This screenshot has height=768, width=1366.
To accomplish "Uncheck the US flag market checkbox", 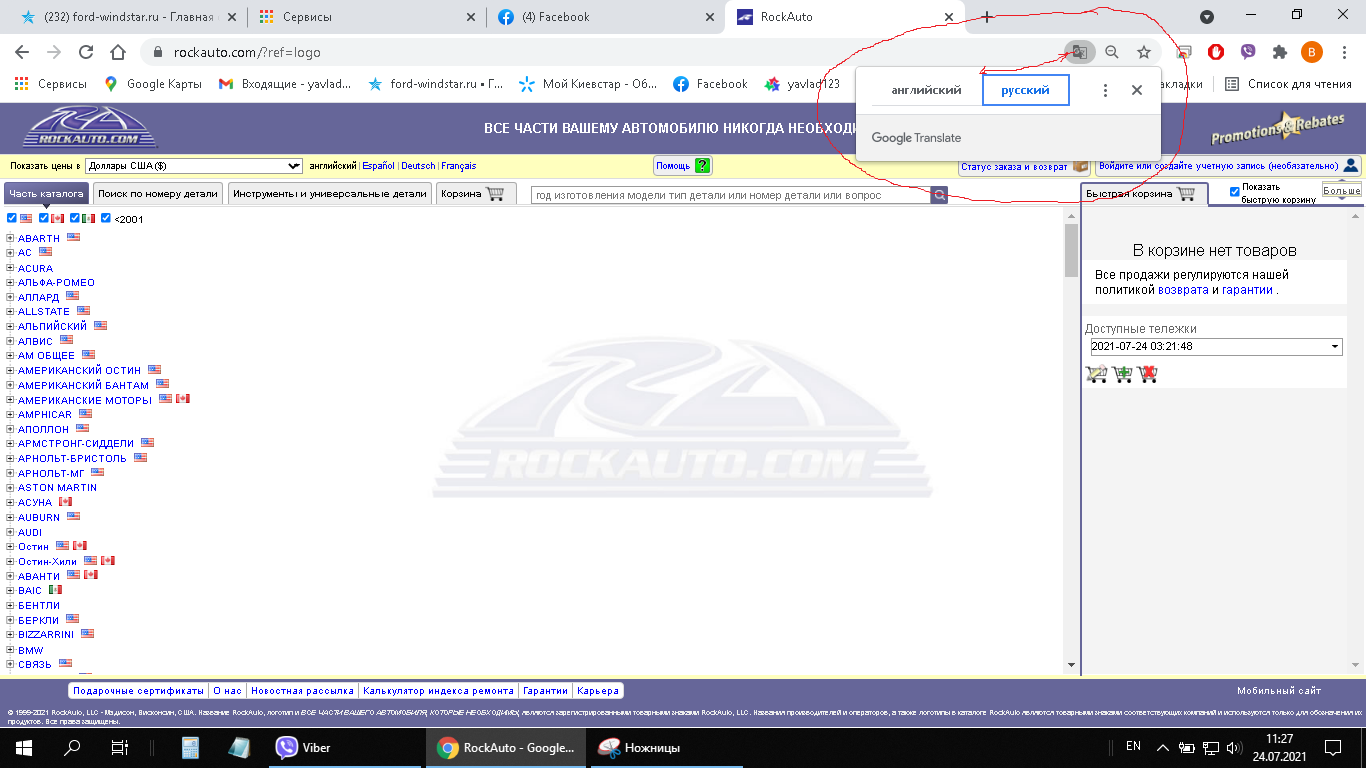I will [12, 218].
